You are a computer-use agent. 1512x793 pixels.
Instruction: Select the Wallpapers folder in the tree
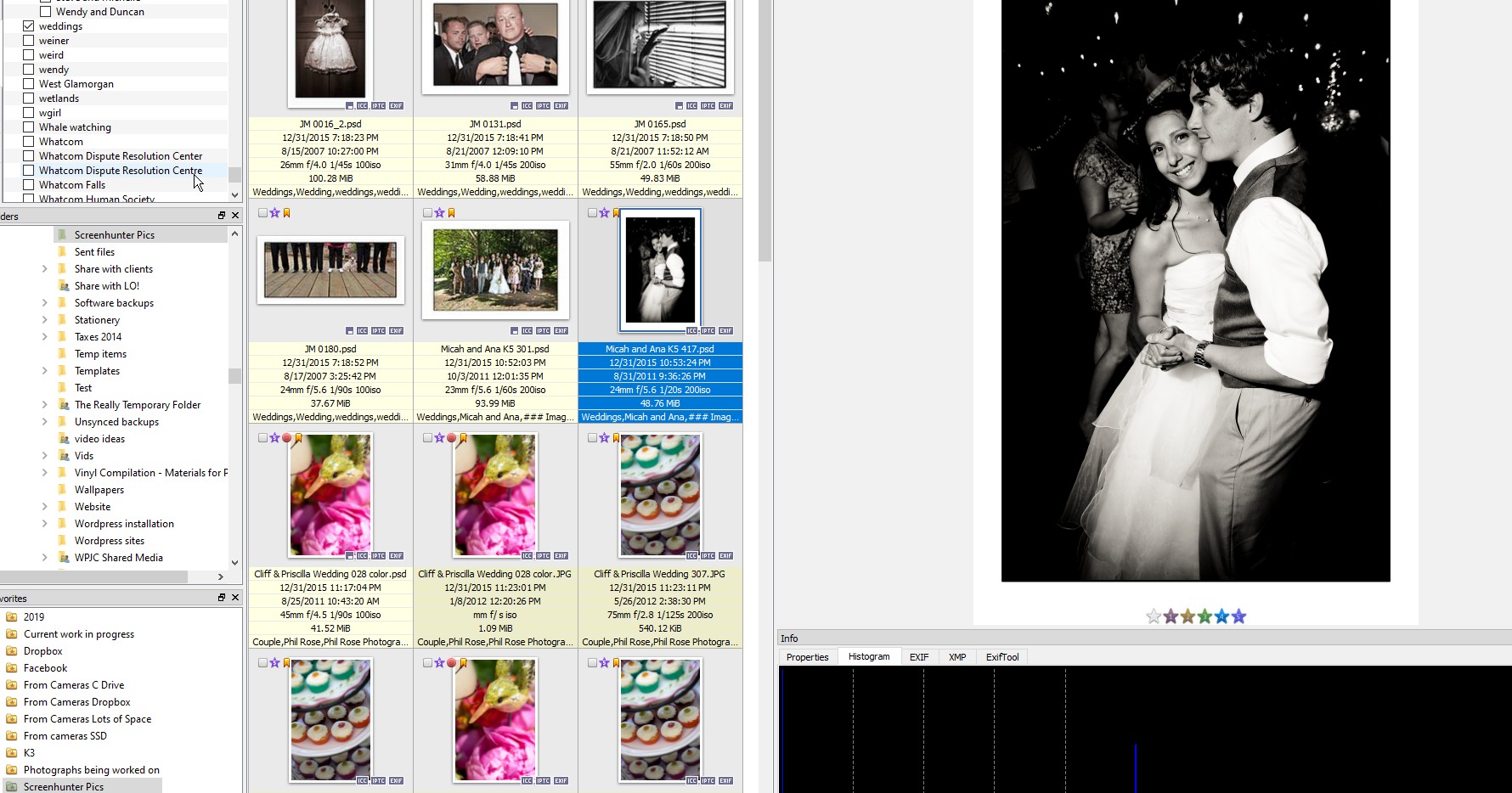99,490
